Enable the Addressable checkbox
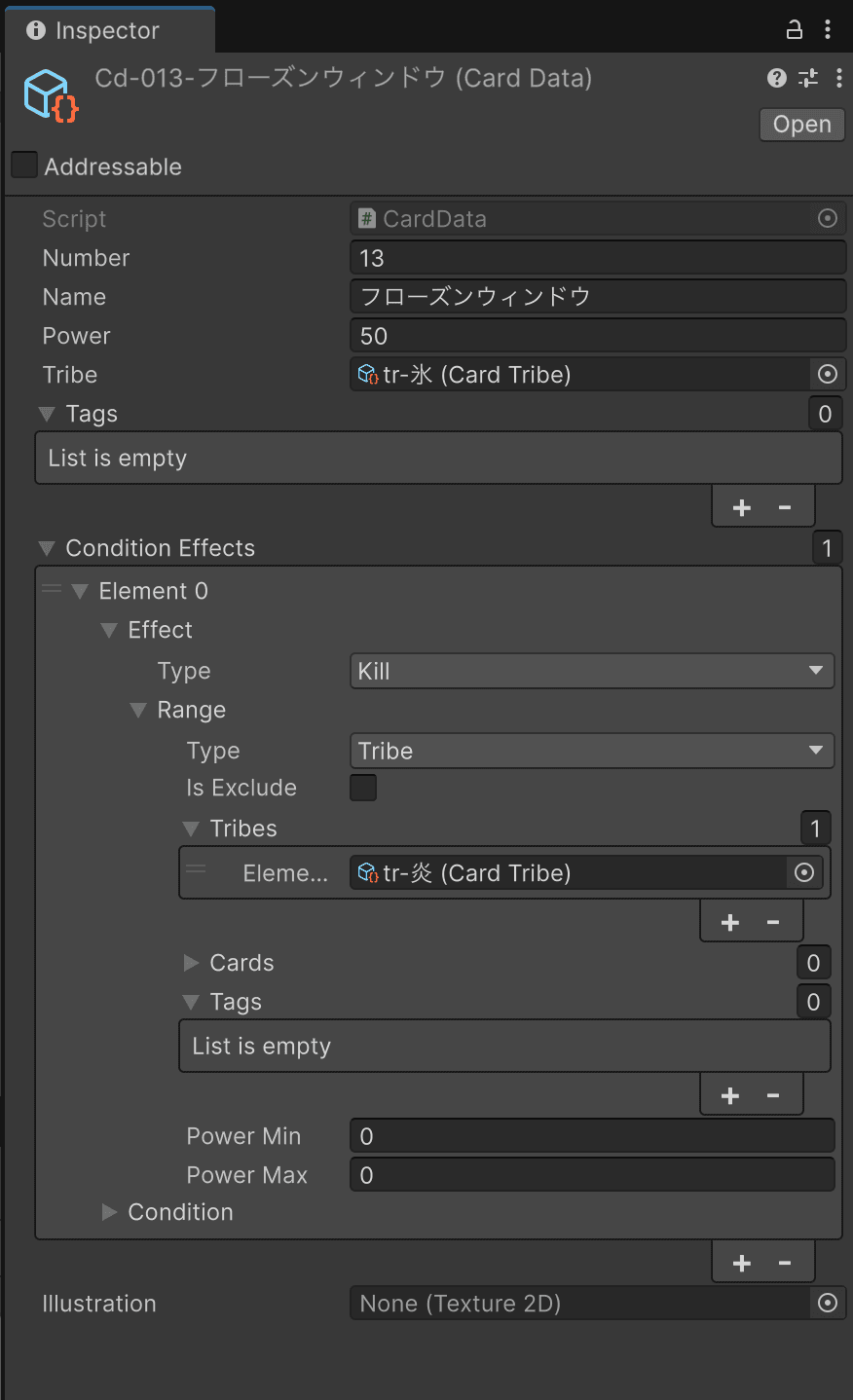 pos(24,166)
